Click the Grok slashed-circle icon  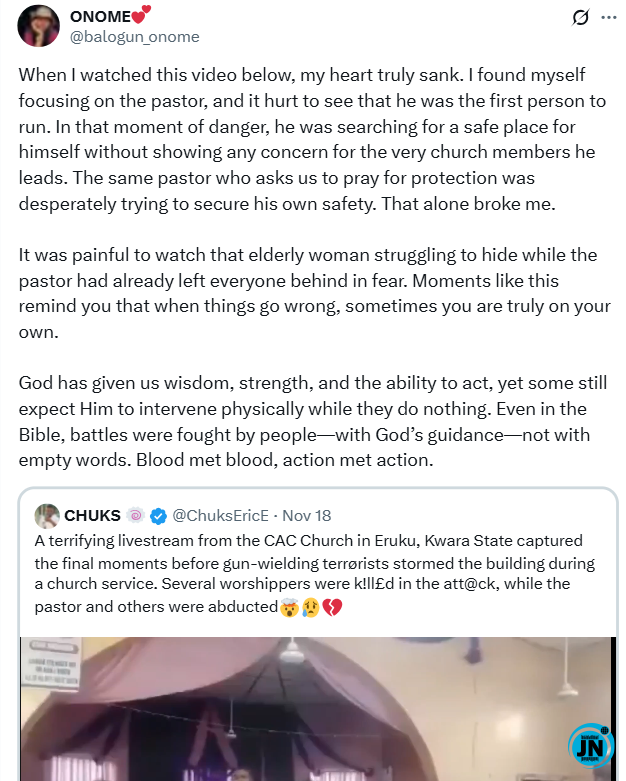click(x=579, y=18)
